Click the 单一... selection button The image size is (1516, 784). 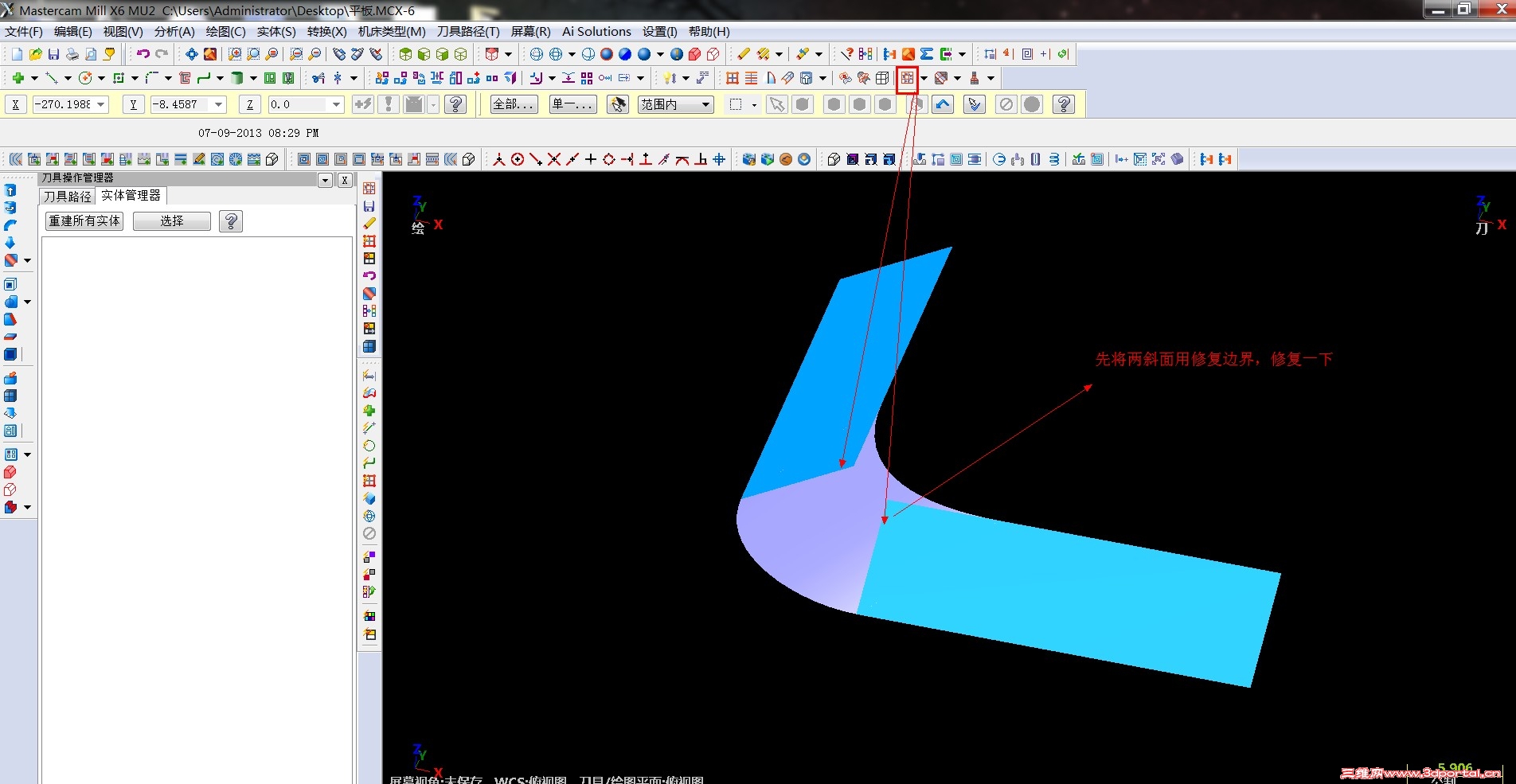pyautogui.click(x=572, y=104)
